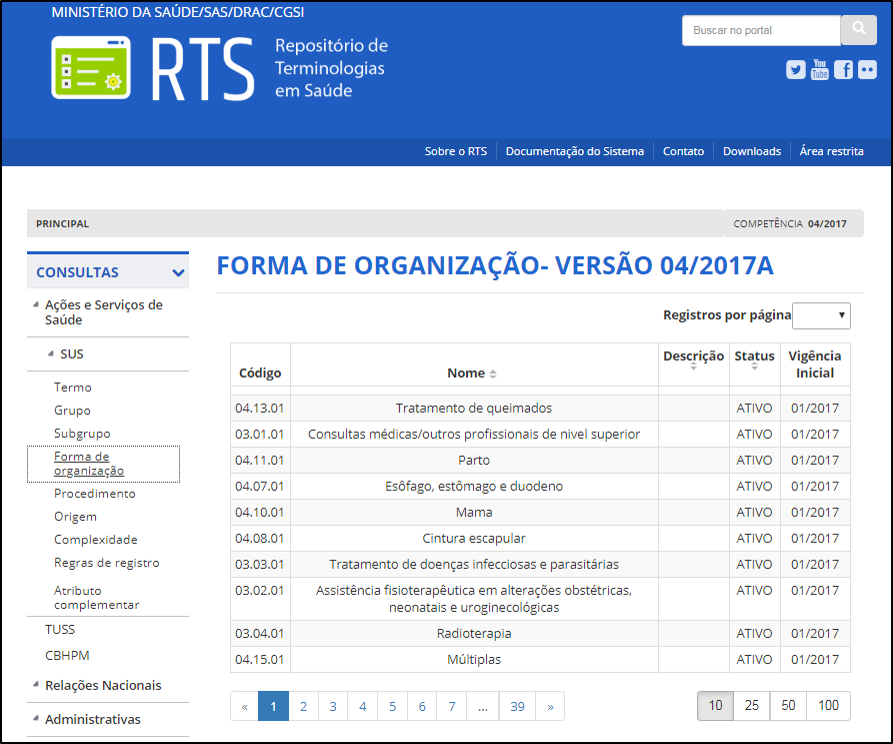
Task: Go to Downloads menu item
Action: pyautogui.click(x=751, y=152)
